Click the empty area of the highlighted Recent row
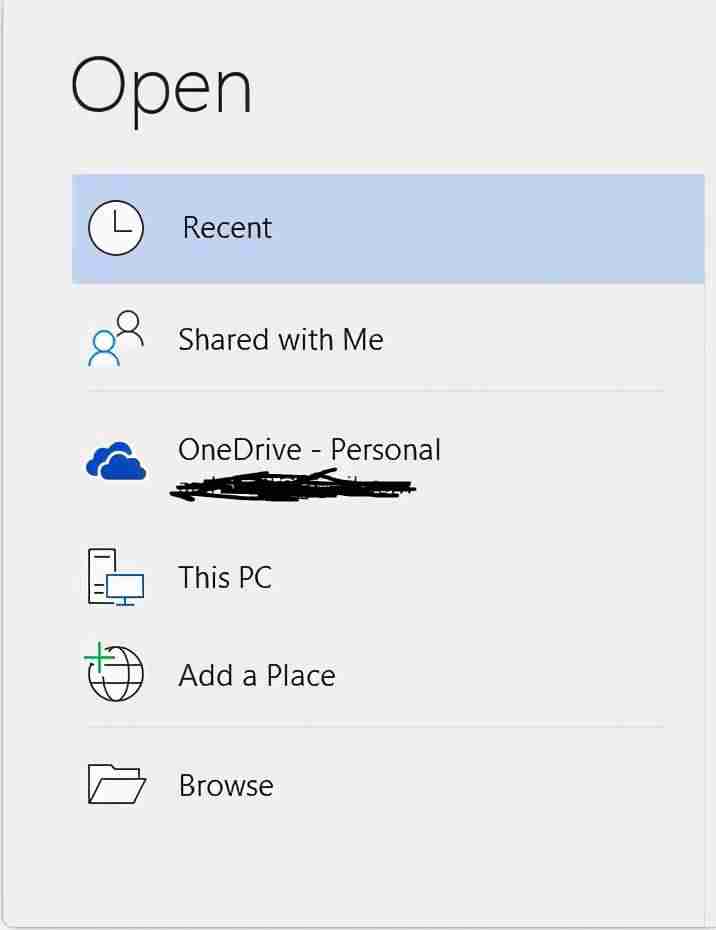 point(486,228)
